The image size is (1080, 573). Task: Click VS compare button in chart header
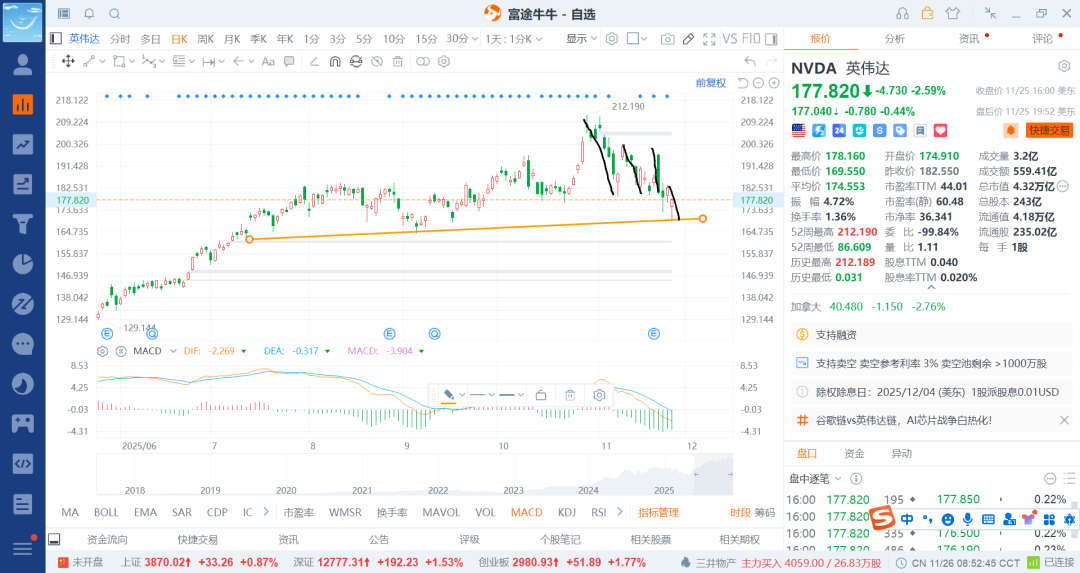click(x=730, y=39)
